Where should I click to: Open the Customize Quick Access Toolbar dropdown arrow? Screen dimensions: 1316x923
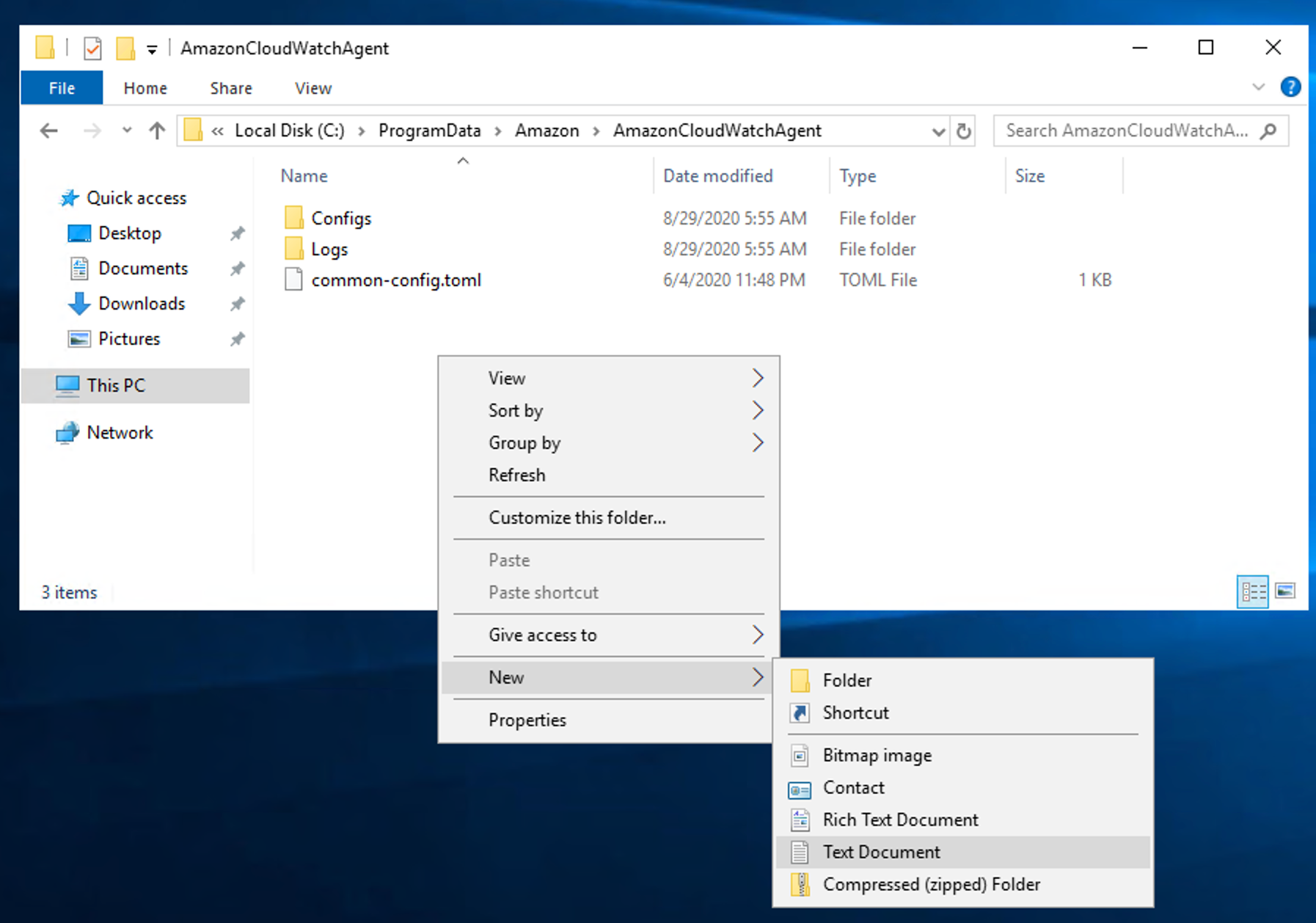(x=152, y=50)
